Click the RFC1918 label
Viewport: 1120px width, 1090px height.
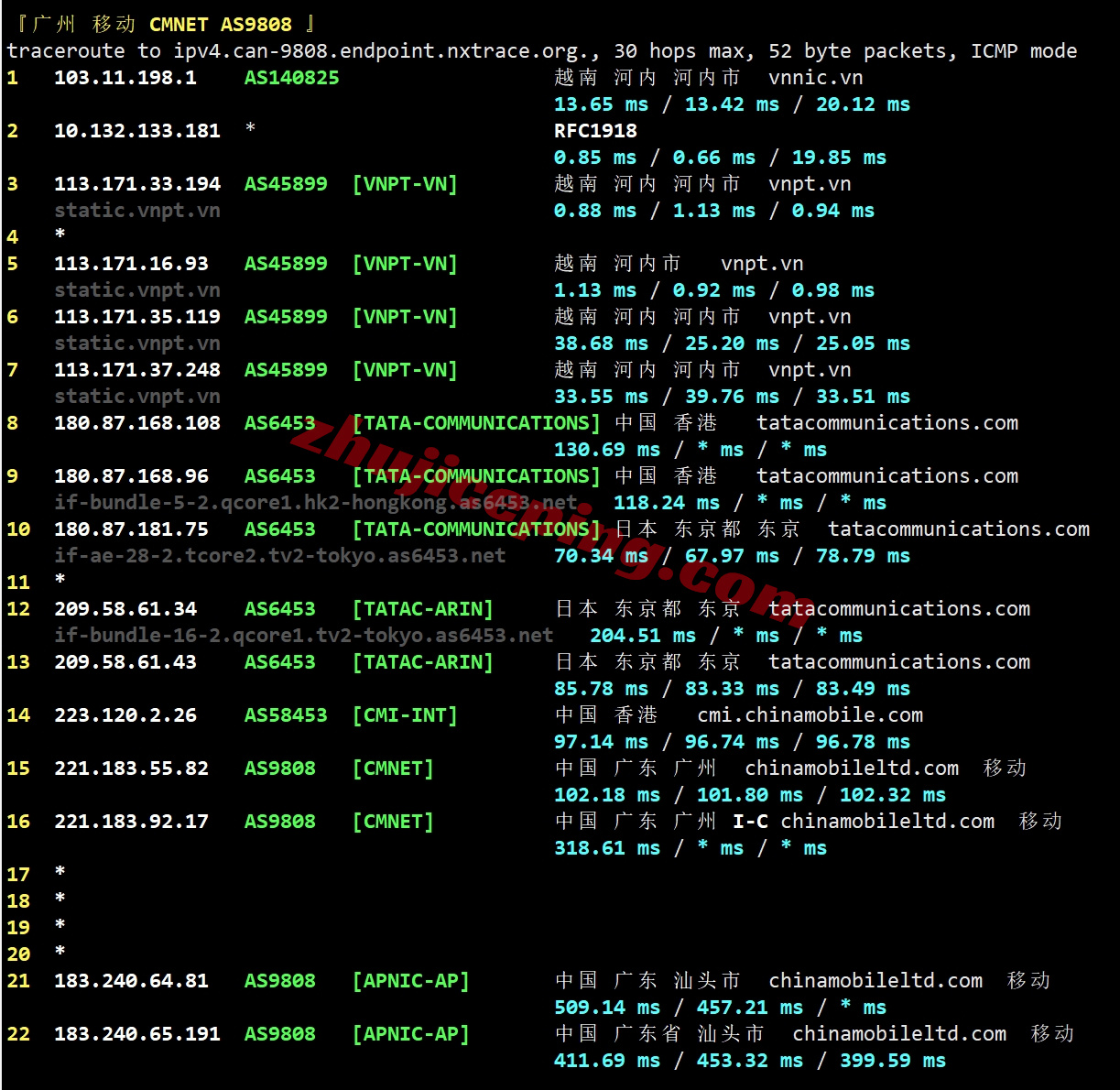pyautogui.click(x=595, y=131)
